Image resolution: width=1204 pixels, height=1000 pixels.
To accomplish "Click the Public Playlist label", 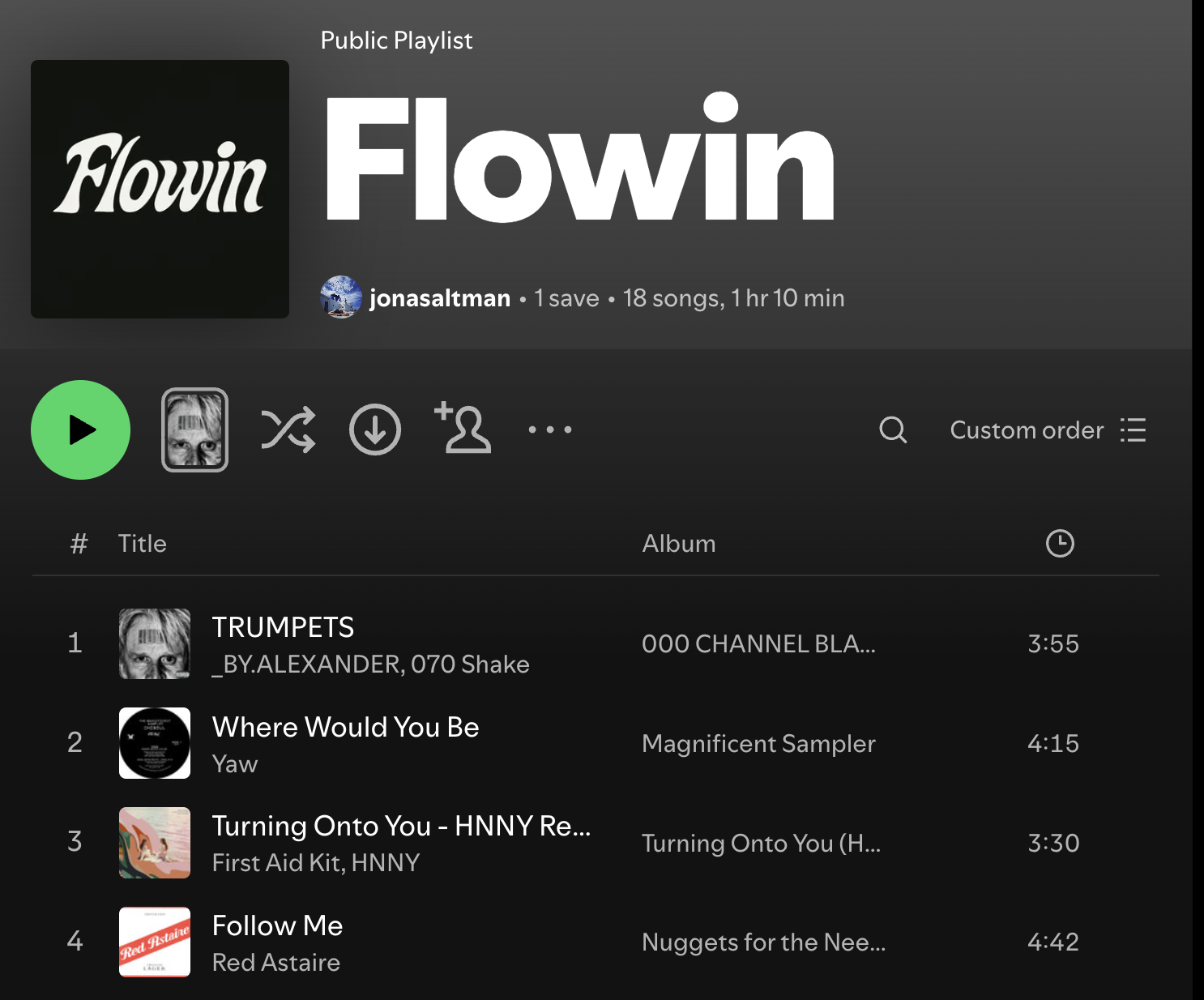I will click(x=396, y=41).
